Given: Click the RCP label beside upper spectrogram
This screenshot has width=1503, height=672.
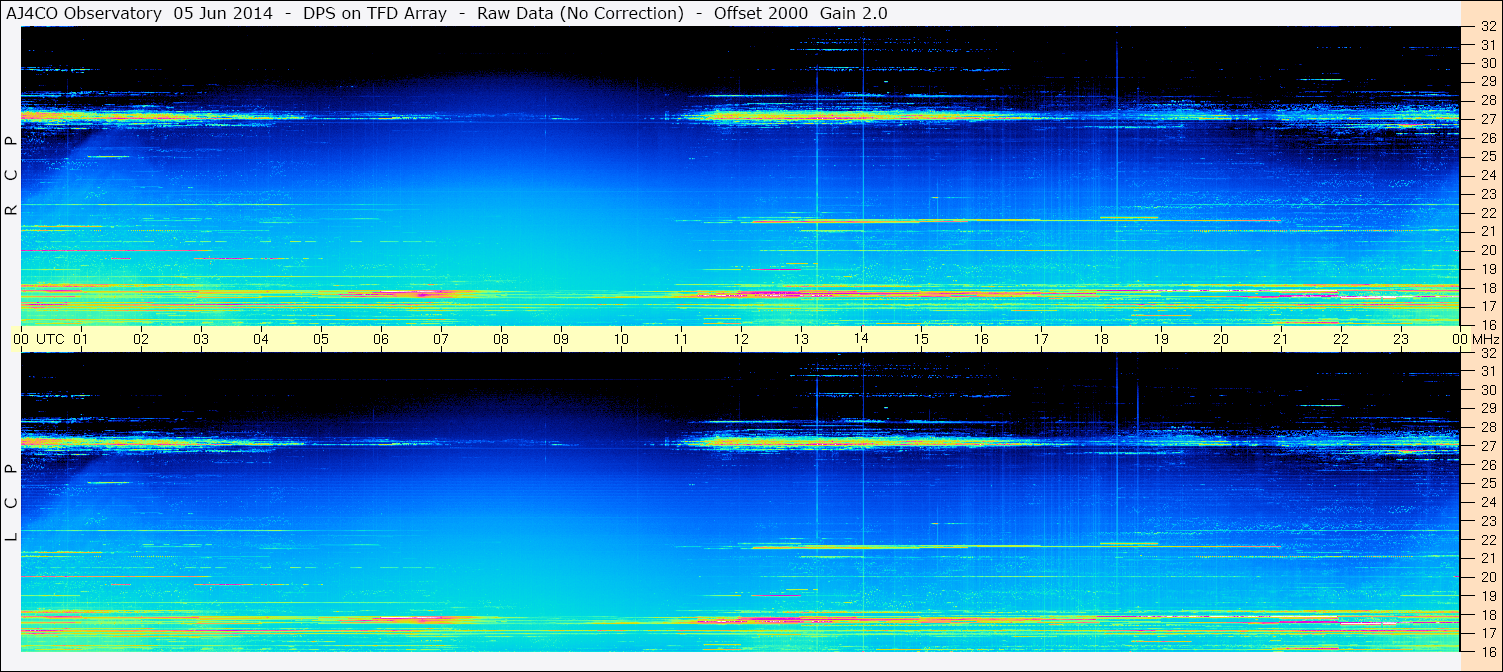Looking at the screenshot, I should 11,175.
